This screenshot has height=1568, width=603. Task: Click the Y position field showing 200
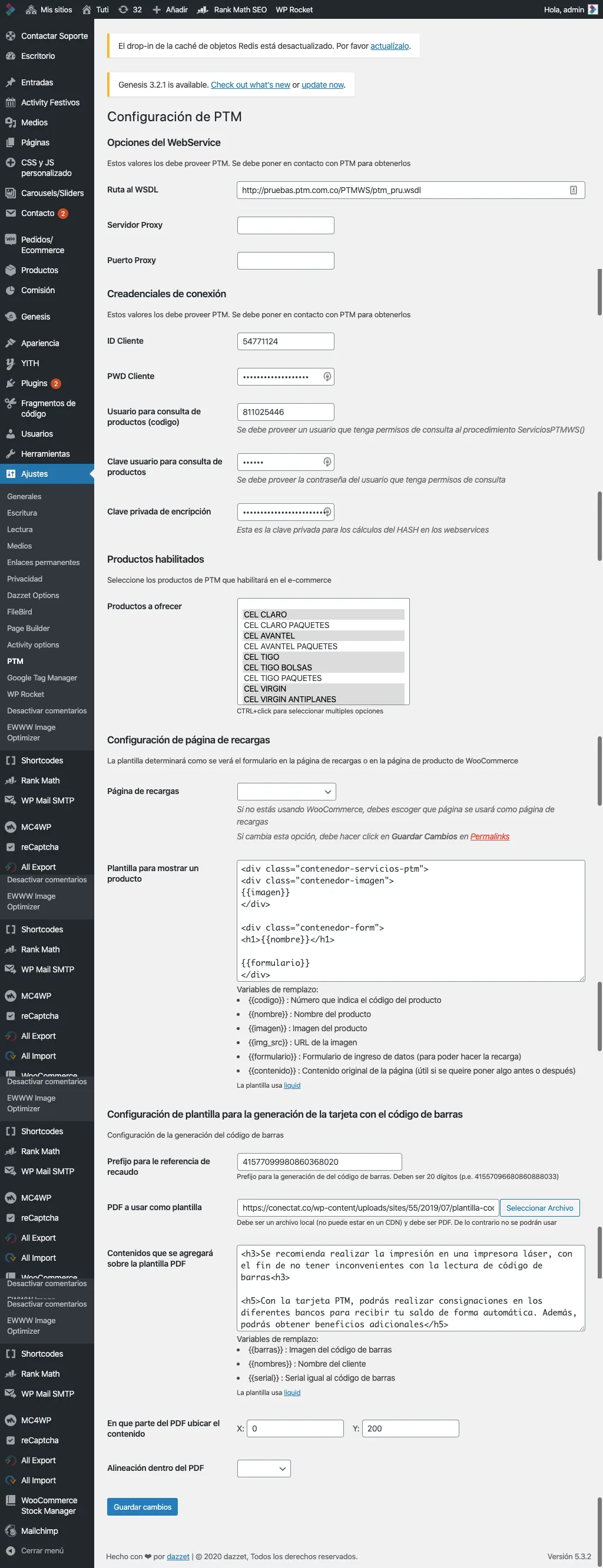[410, 1429]
